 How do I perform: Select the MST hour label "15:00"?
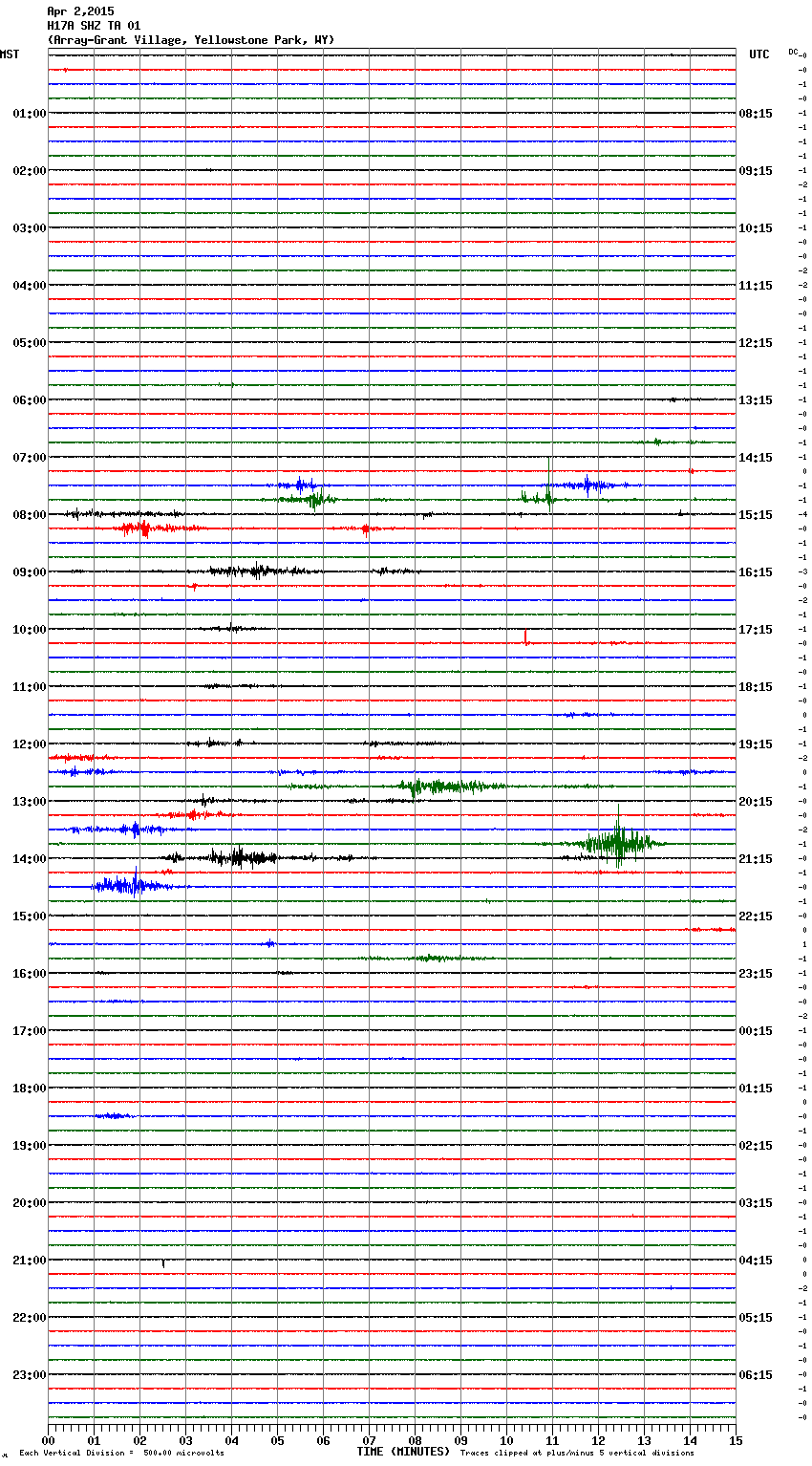click(30, 916)
